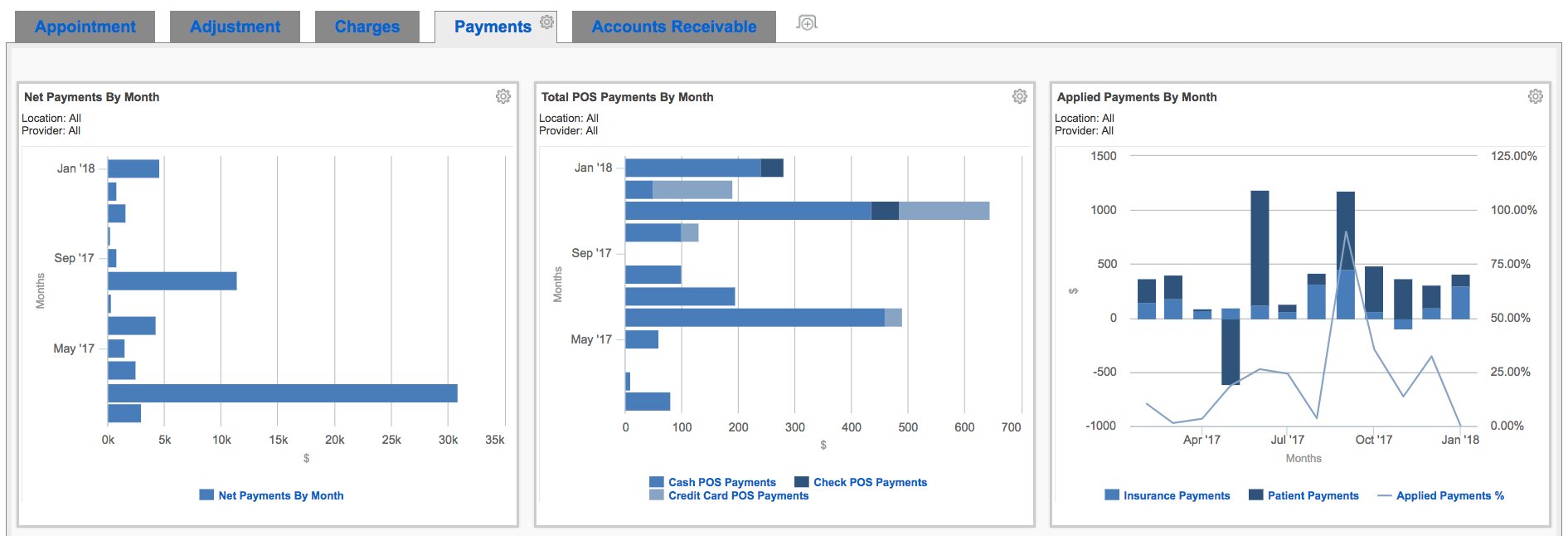Go to the Charges tab
Screen dimensions: 1568x536
pyautogui.click(x=367, y=27)
